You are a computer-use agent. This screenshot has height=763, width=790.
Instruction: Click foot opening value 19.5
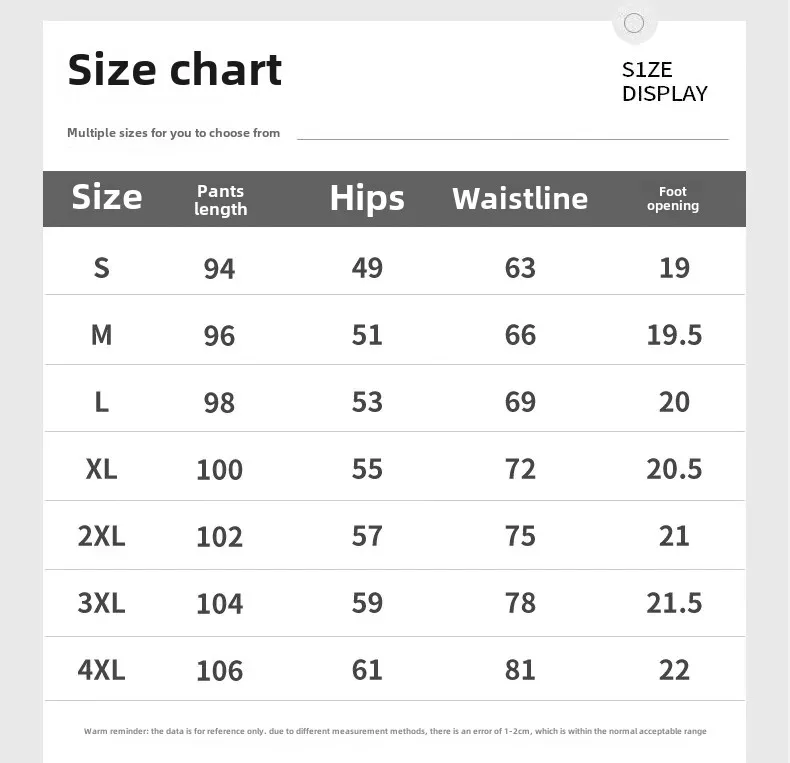(674, 335)
